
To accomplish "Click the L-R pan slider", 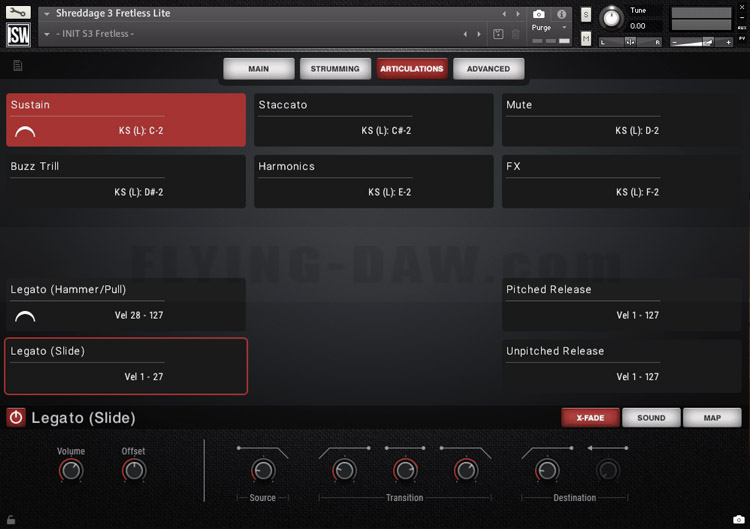I will click(630, 42).
